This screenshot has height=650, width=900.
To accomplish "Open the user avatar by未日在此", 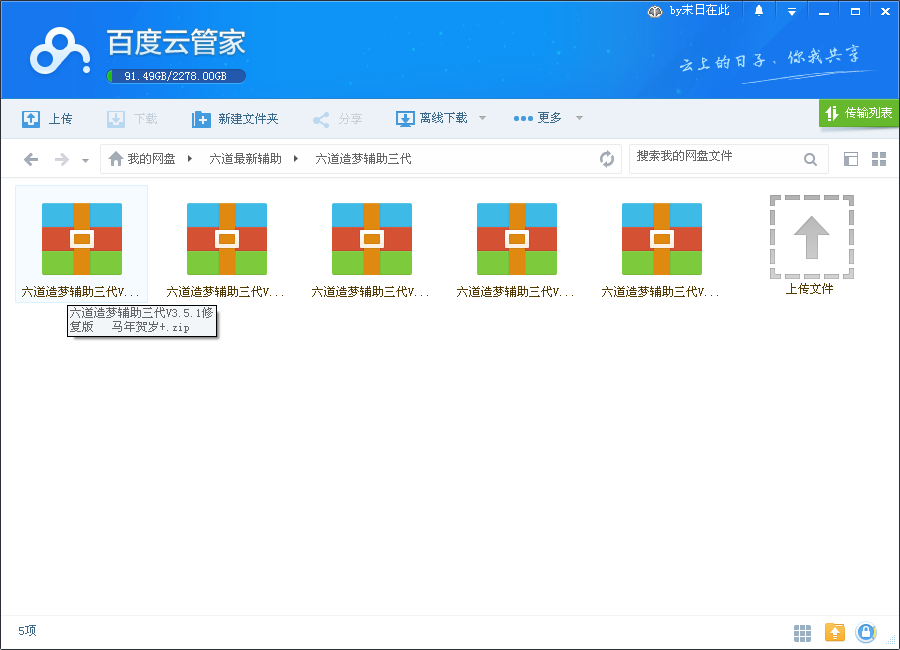I will pos(655,11).
